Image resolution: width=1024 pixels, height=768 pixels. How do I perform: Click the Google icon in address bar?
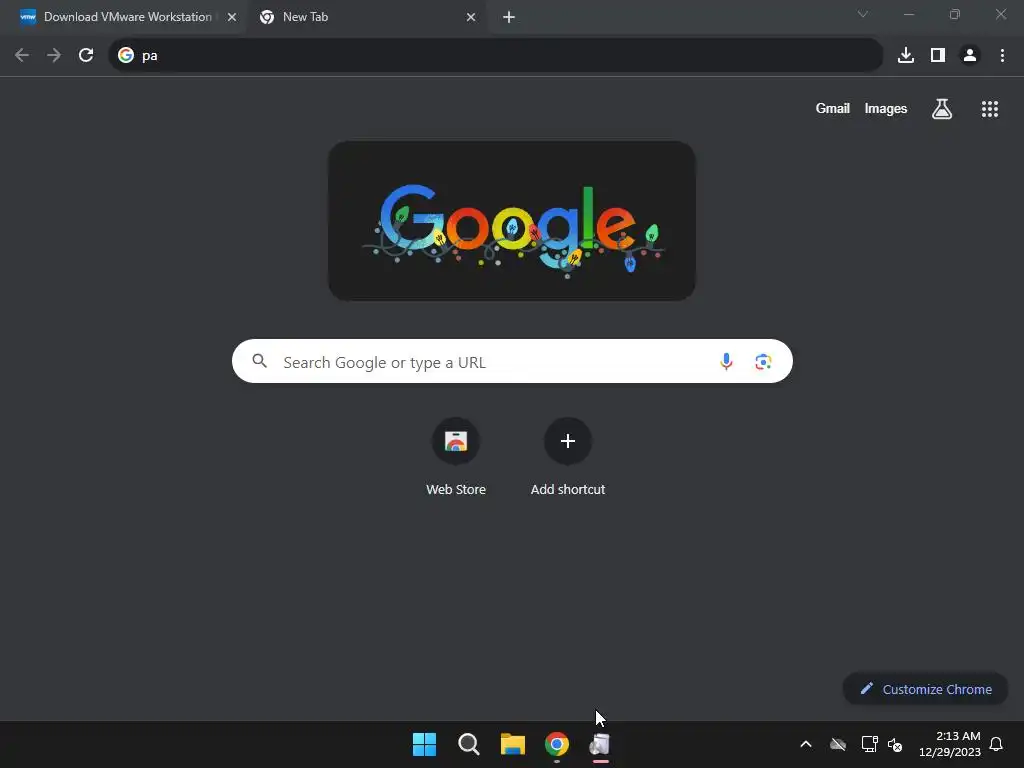coord(126,56)
